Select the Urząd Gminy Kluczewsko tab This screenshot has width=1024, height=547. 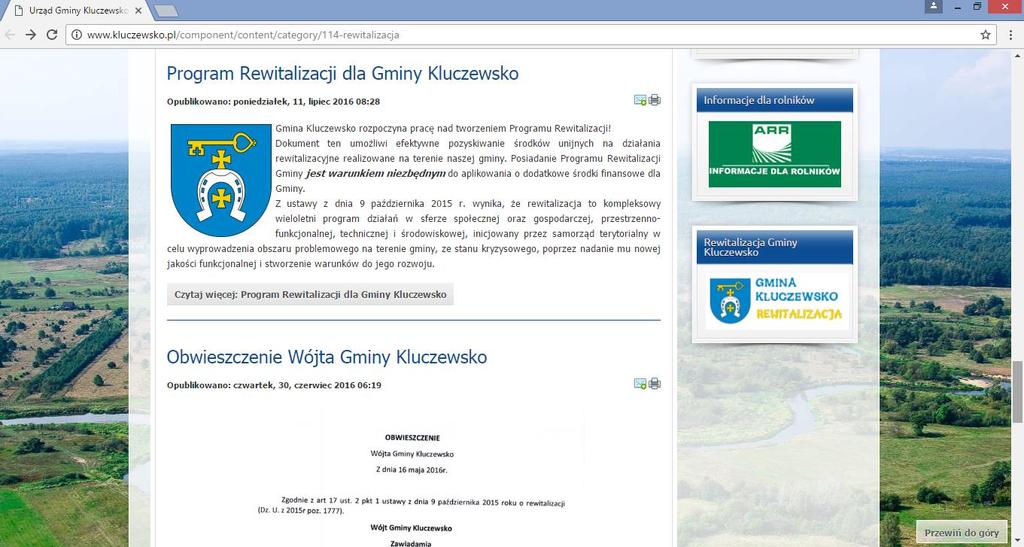(x=75, y=10)
